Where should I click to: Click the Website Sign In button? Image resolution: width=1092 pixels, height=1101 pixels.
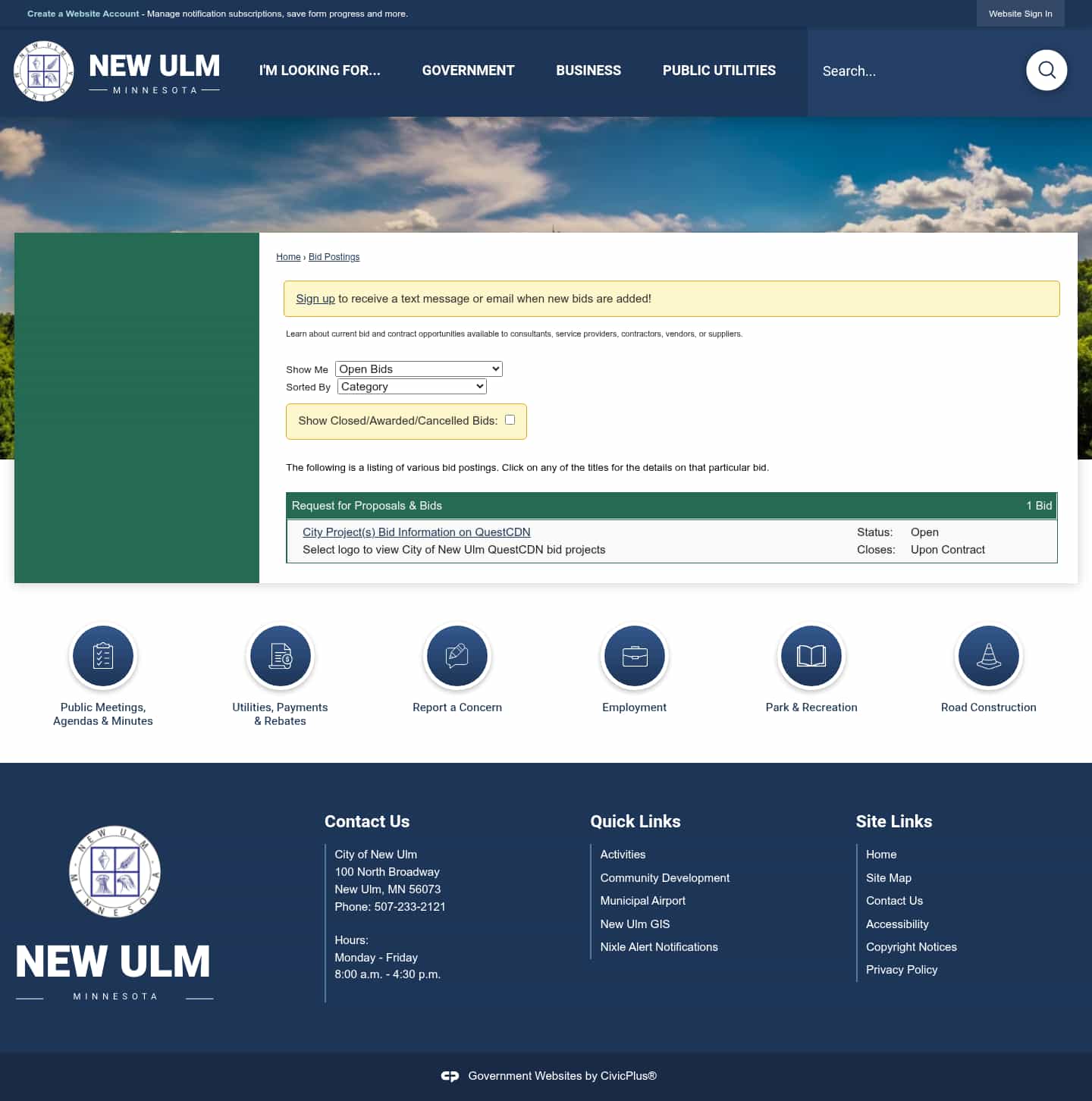1020,14
